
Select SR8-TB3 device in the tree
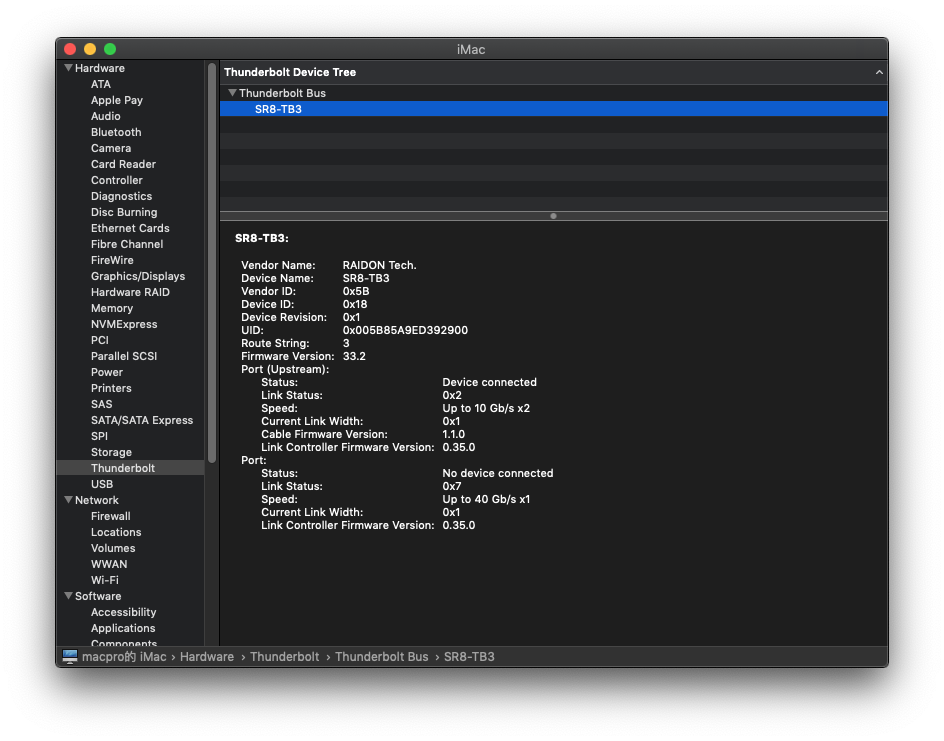(x=278, y=109)
